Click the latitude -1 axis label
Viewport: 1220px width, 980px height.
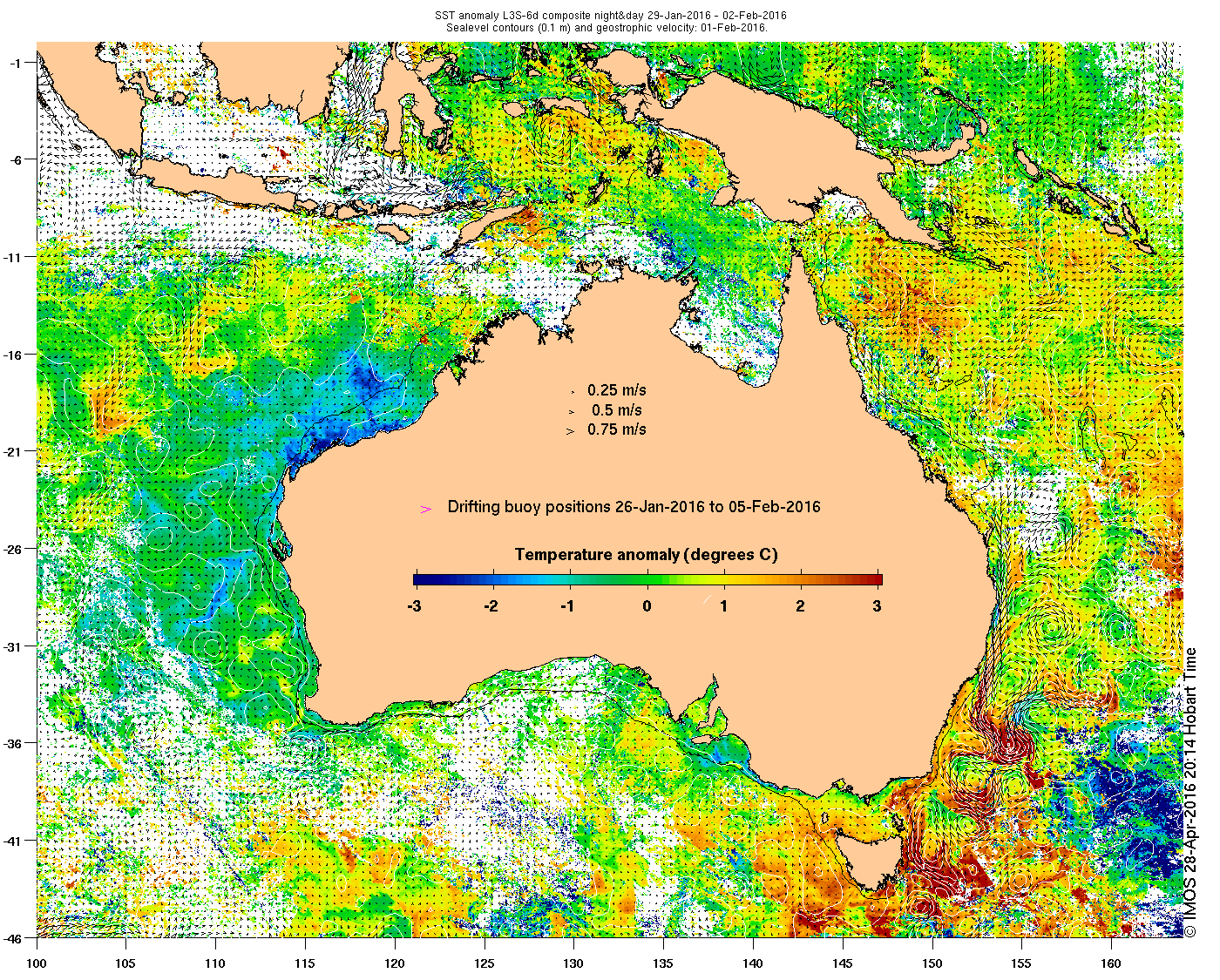pyautogui.click(x=17, y=62)
